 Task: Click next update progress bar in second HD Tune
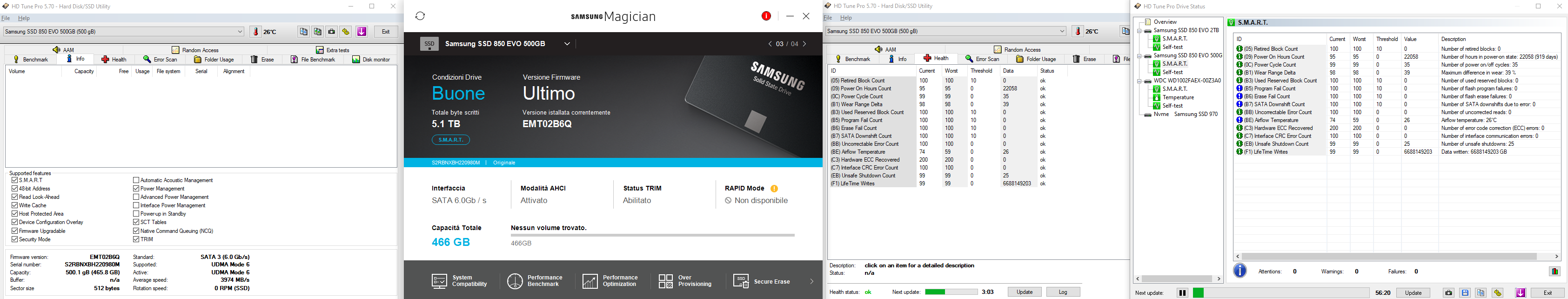[952, 292]
